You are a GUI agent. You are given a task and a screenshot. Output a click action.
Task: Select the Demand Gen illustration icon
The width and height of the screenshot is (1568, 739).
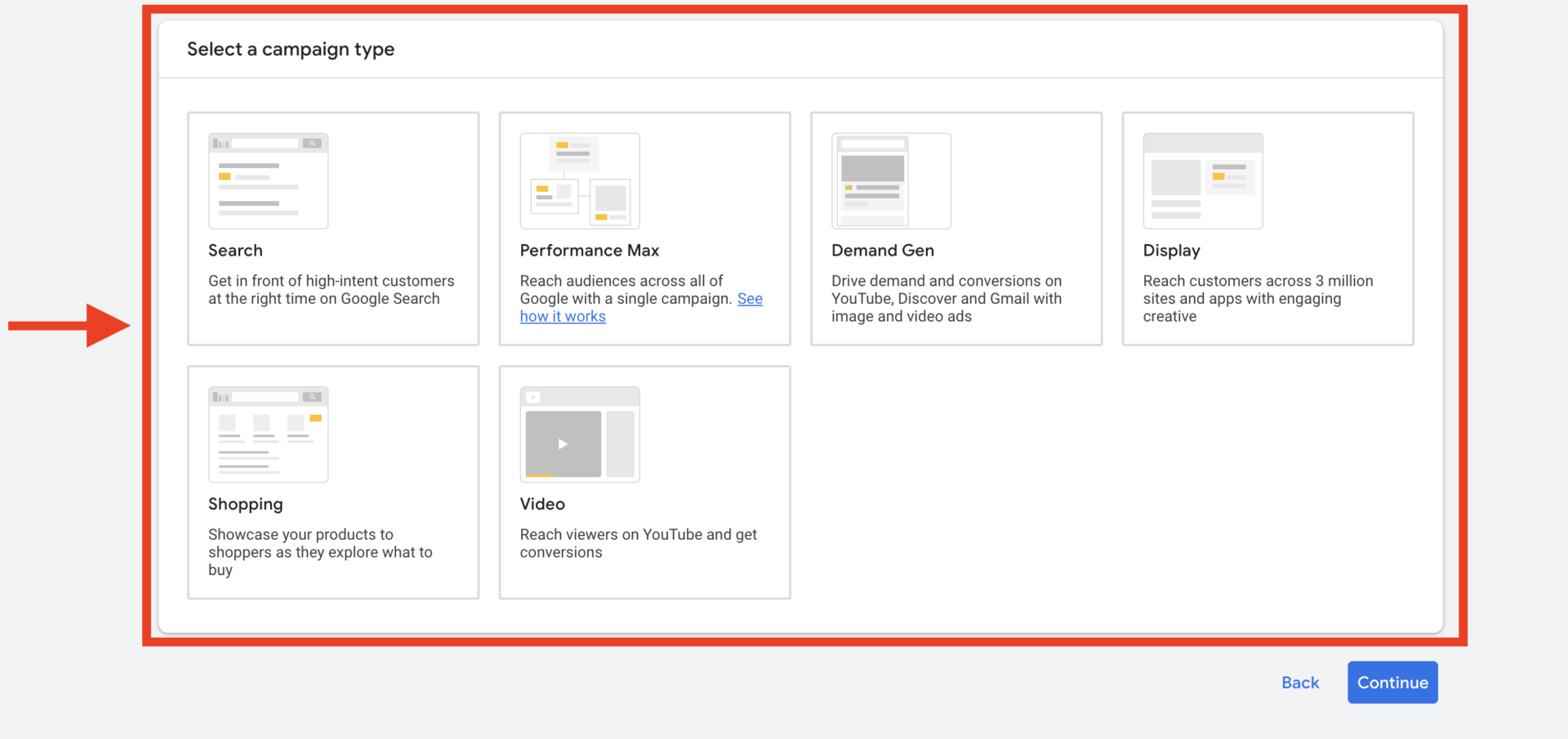[891, 180]
